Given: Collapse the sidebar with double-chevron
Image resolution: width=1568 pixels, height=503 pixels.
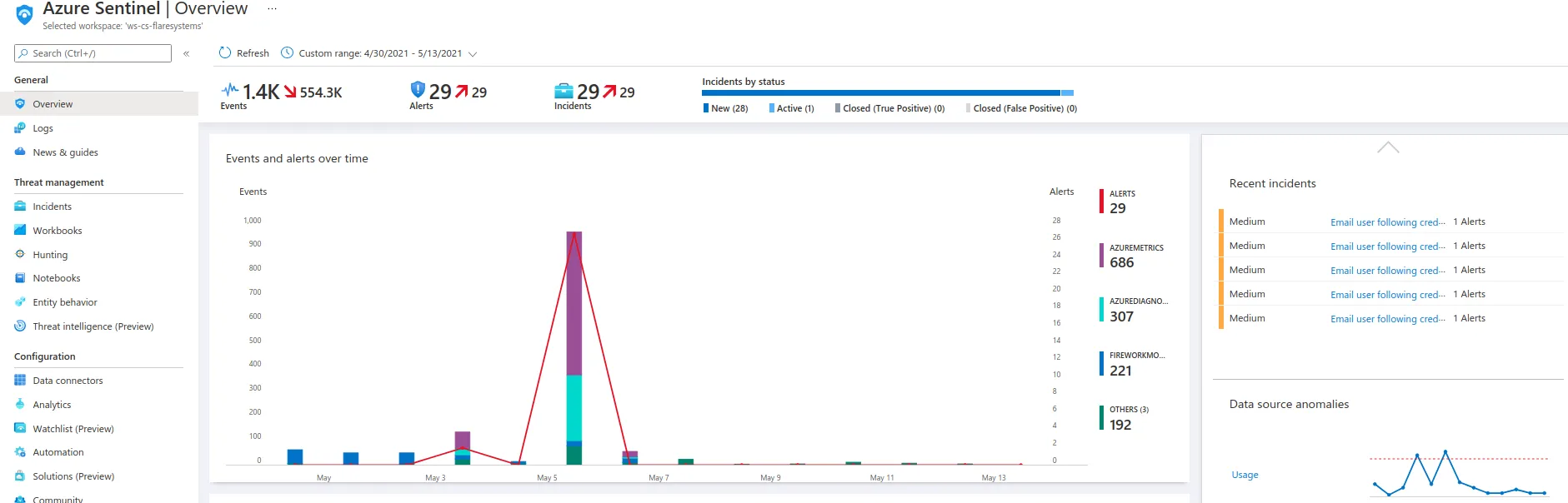Looking at the screenshot, I should click(186, 53).
